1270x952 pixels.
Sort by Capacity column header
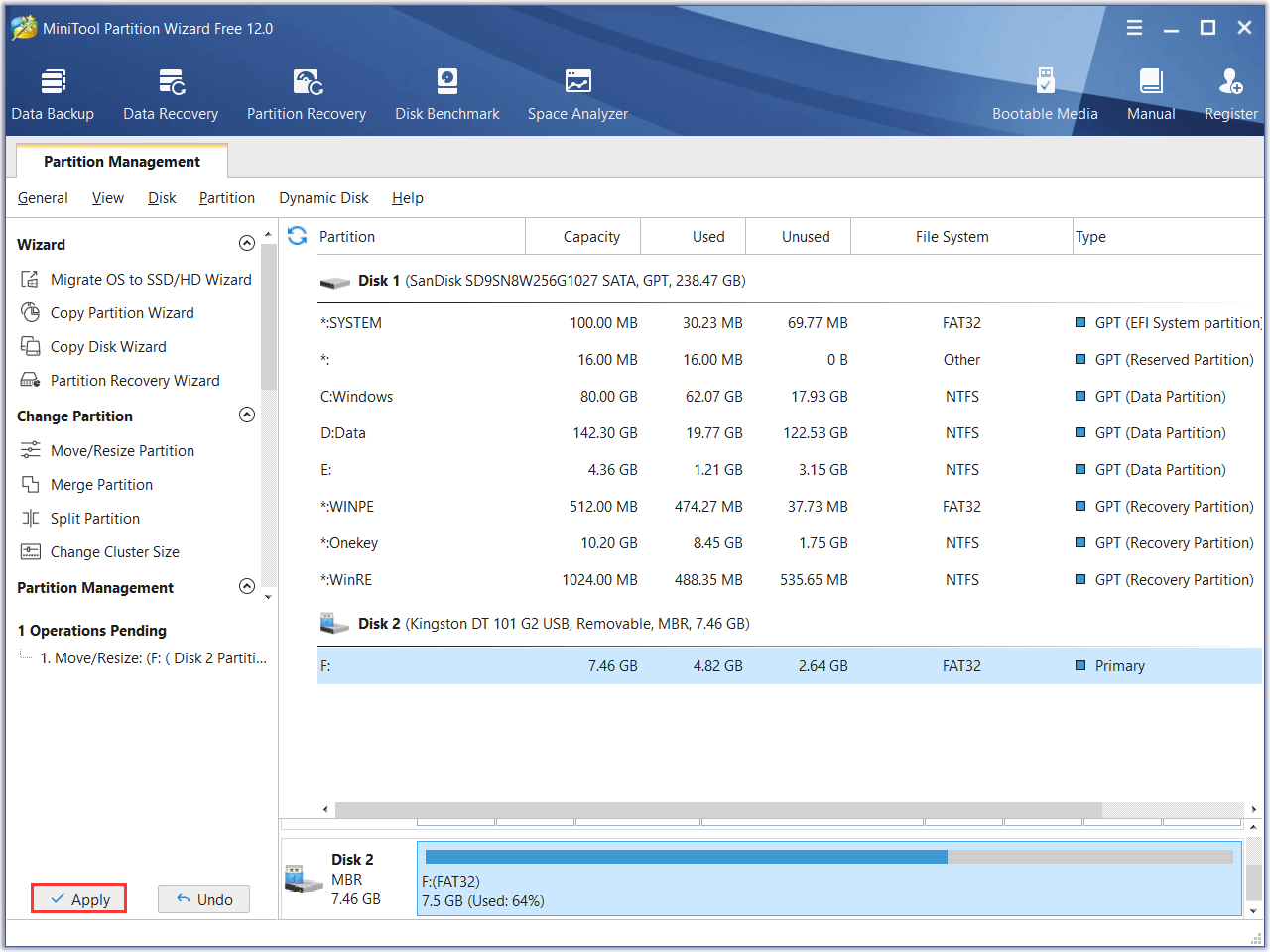pos(583,237)
